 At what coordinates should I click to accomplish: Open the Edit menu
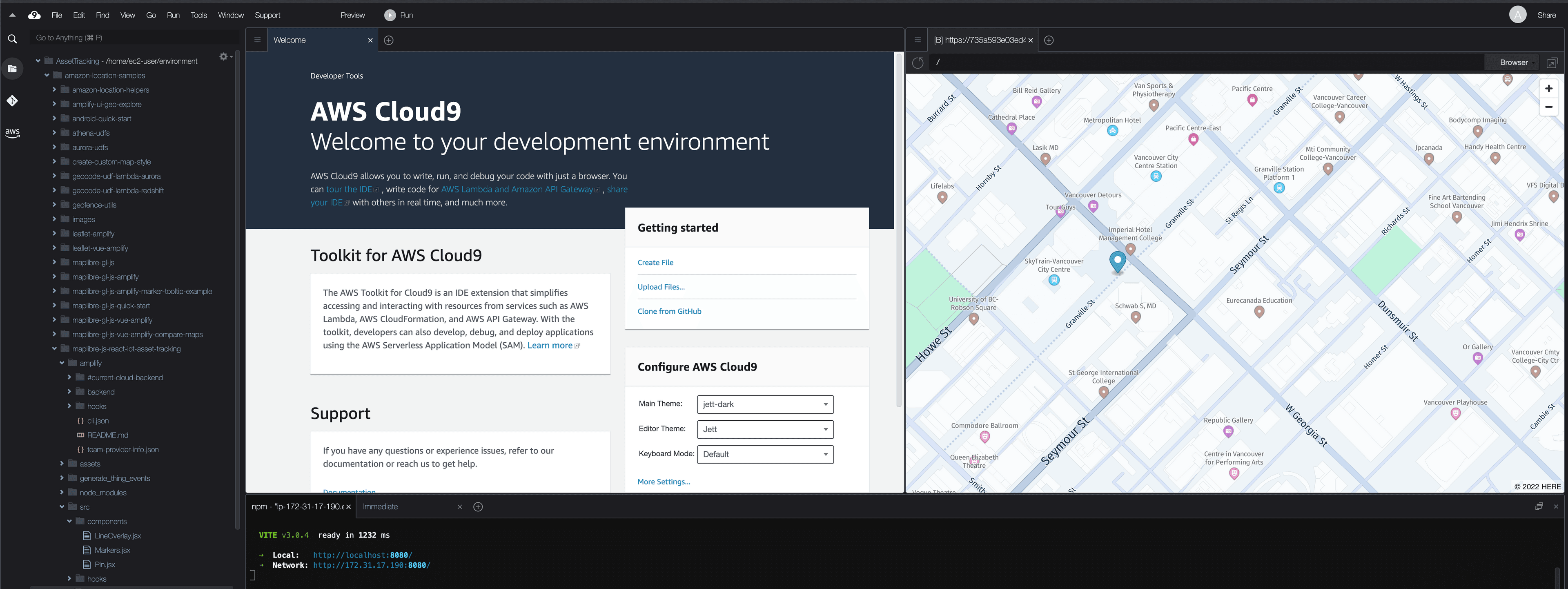click(79, 15)
